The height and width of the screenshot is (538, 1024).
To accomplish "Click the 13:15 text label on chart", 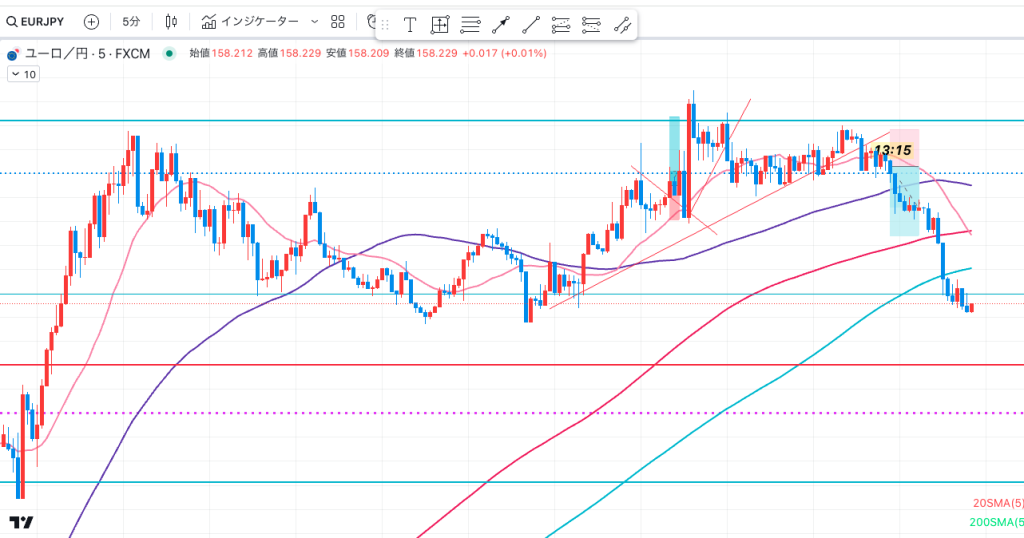I will (x=892, y=150).
